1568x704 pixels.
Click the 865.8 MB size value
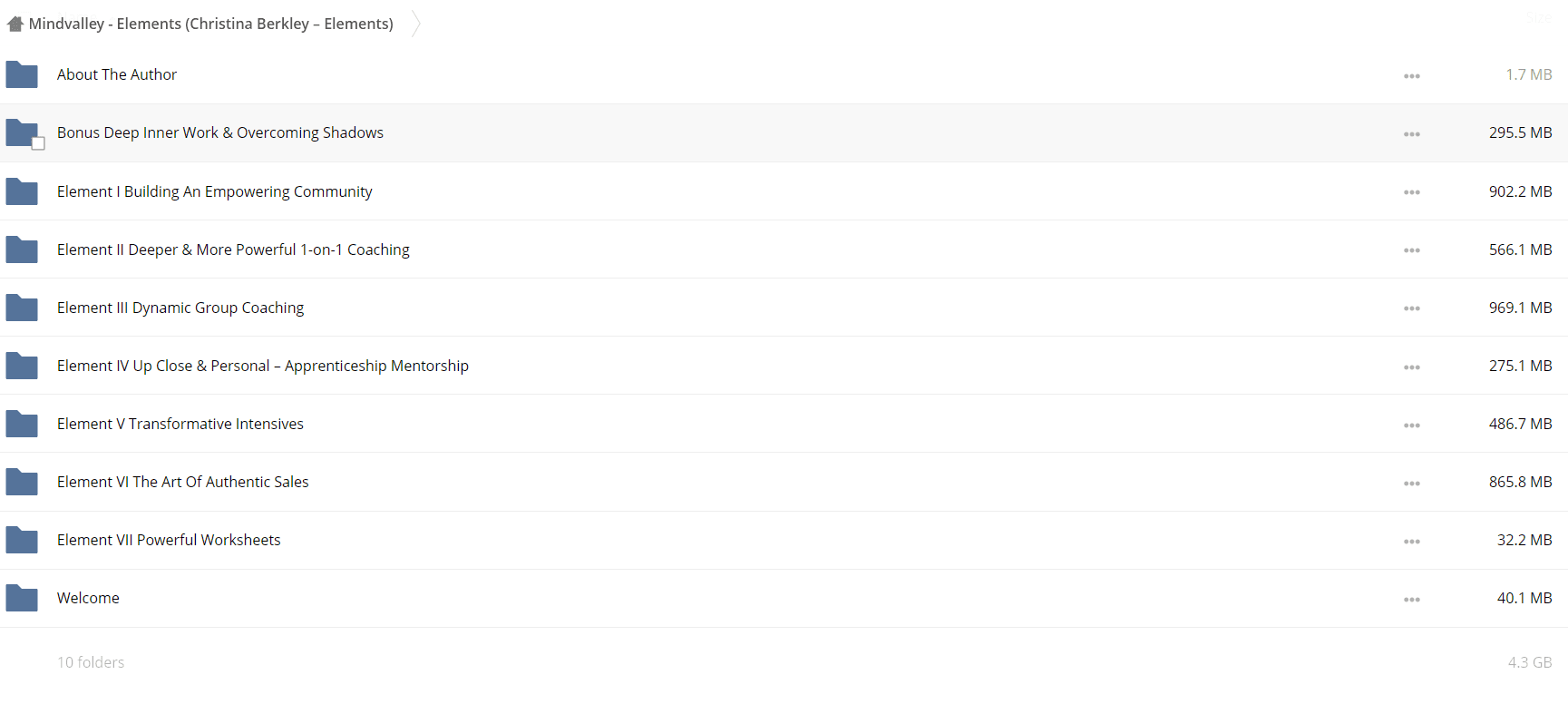[1521, 482]
